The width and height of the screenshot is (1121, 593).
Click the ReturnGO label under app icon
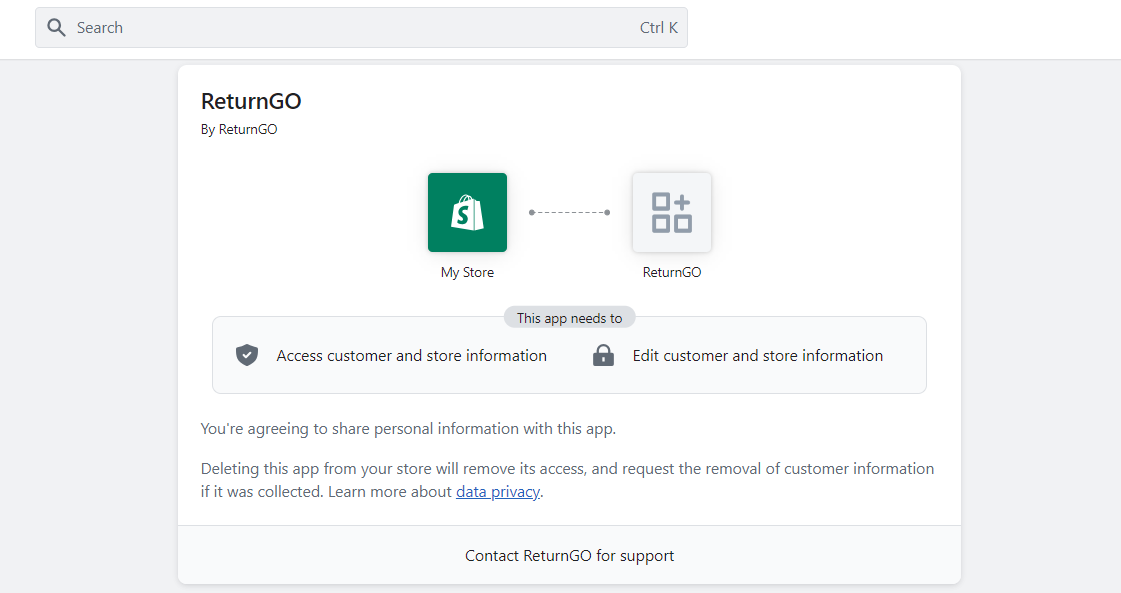(x=672, y=273)
